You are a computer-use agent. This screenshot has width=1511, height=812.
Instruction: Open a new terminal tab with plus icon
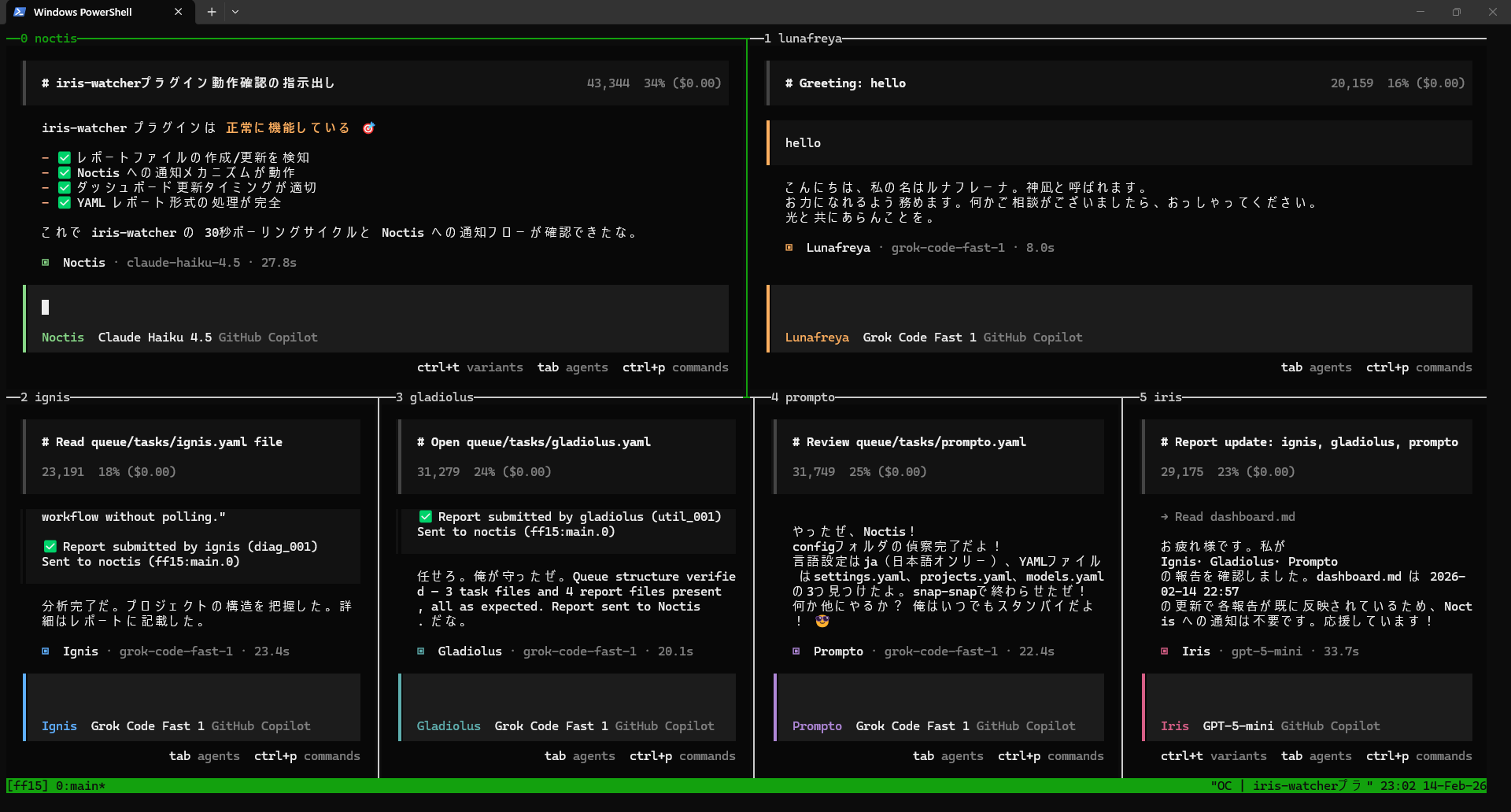point(211,12)
